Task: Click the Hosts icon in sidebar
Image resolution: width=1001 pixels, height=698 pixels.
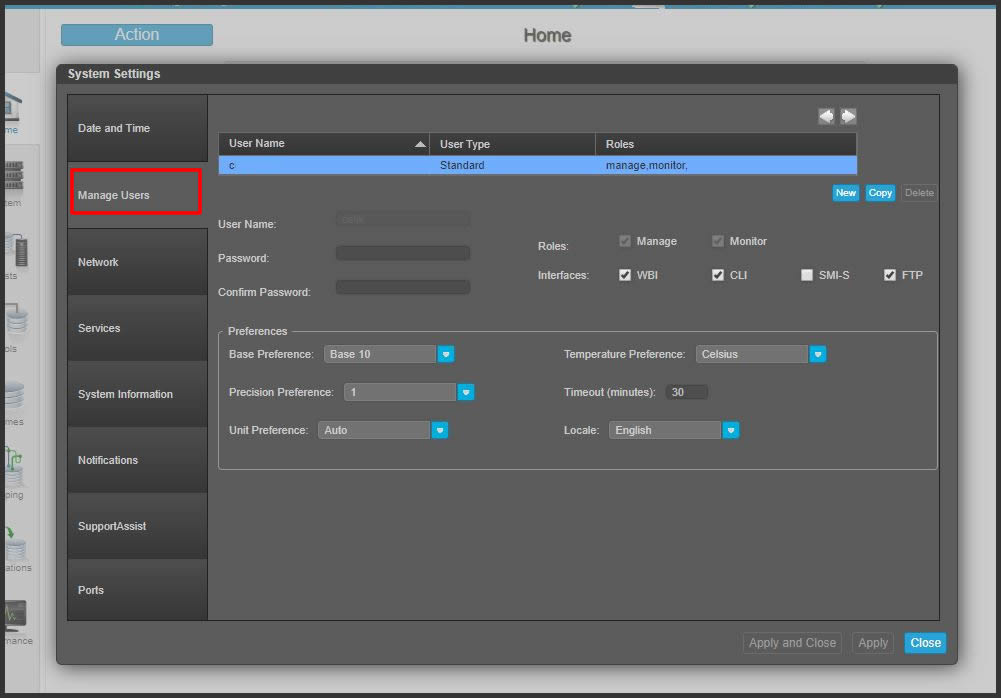Action: click(x=15, y=250)
